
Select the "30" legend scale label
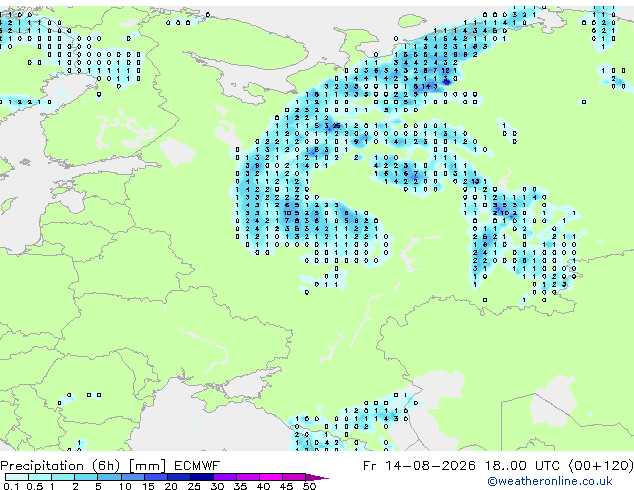pos(218,486)
